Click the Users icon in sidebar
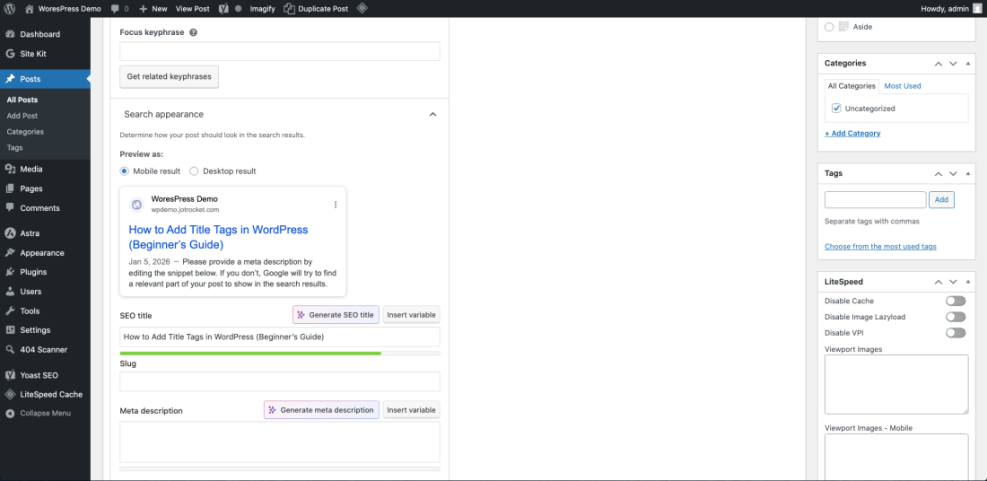987x481 pixels. point(10,291)
